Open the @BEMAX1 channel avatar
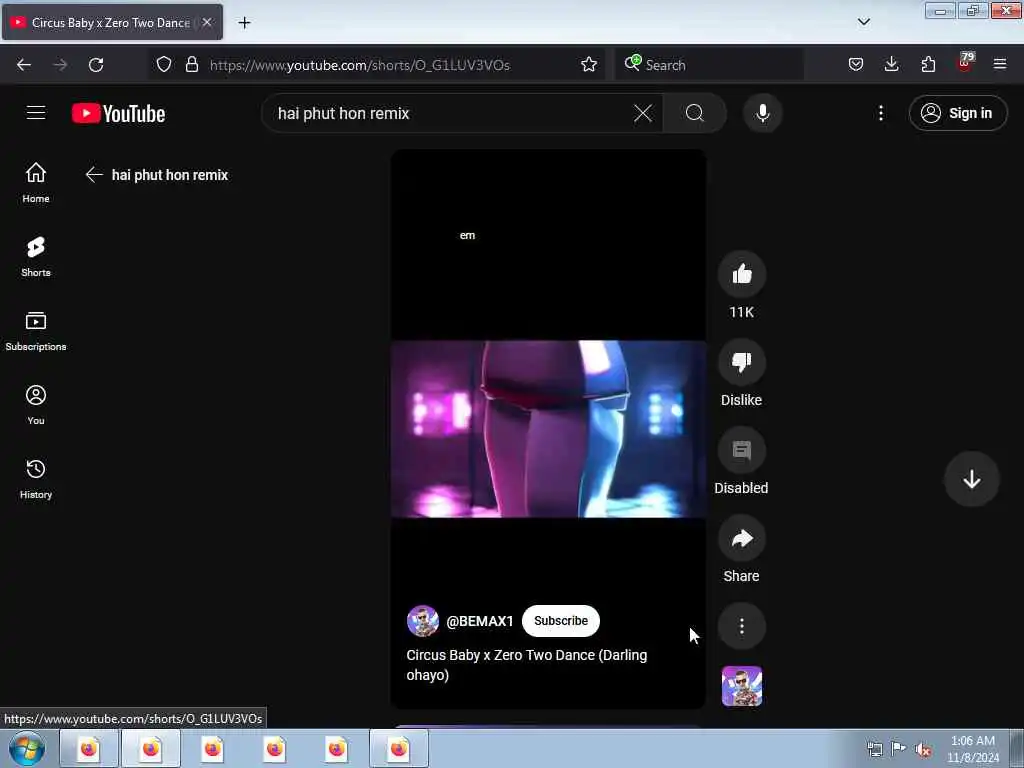The height and width of the screenshot is (768, 1024). pos(423,620)
